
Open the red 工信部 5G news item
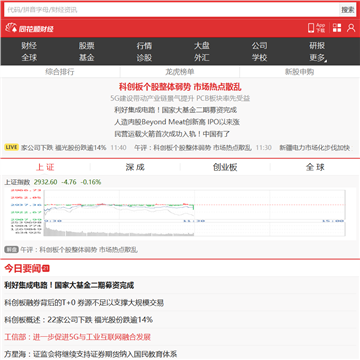77,337
